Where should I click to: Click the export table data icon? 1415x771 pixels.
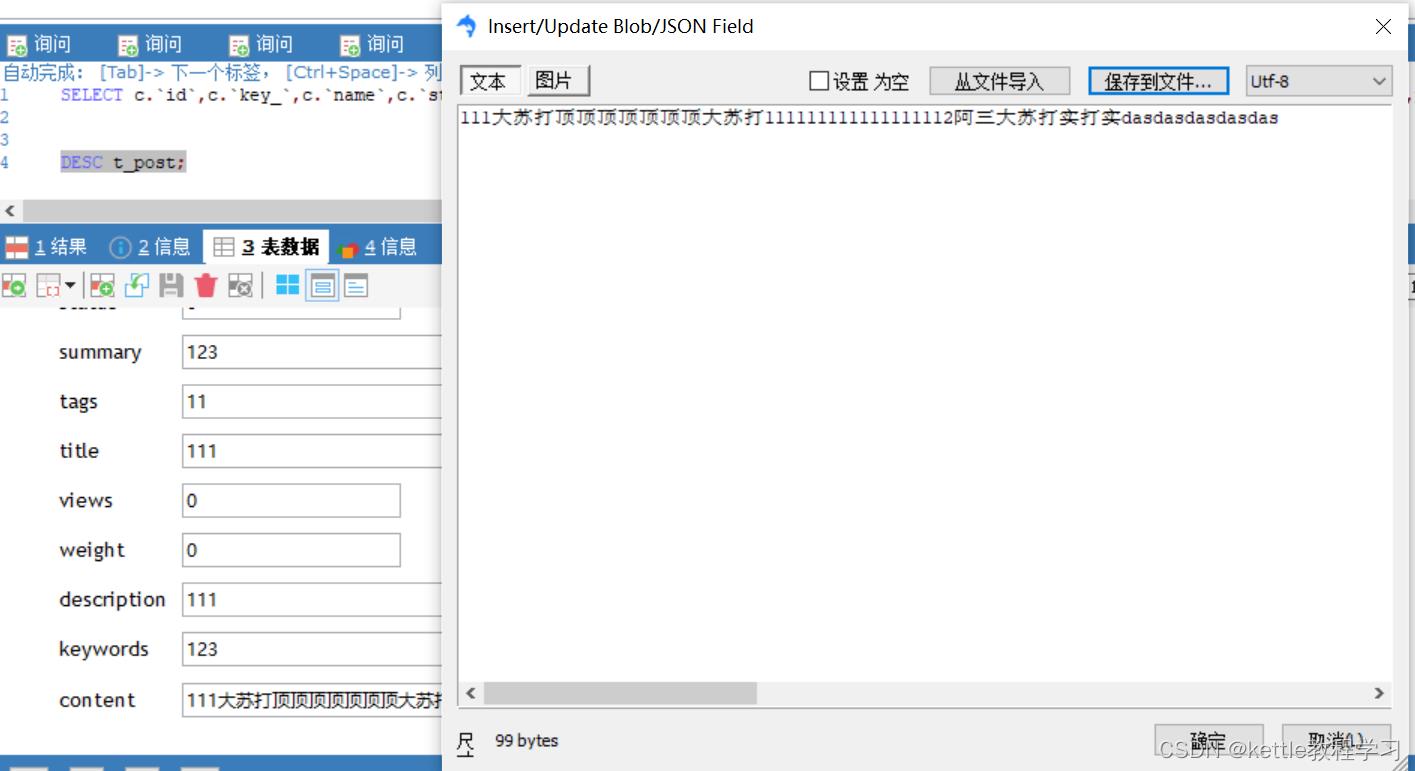[14, 286]
